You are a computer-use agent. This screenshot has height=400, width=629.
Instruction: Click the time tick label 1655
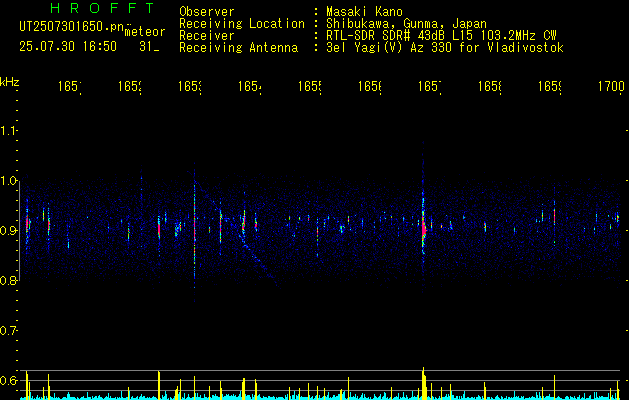(x=310, y=86)
